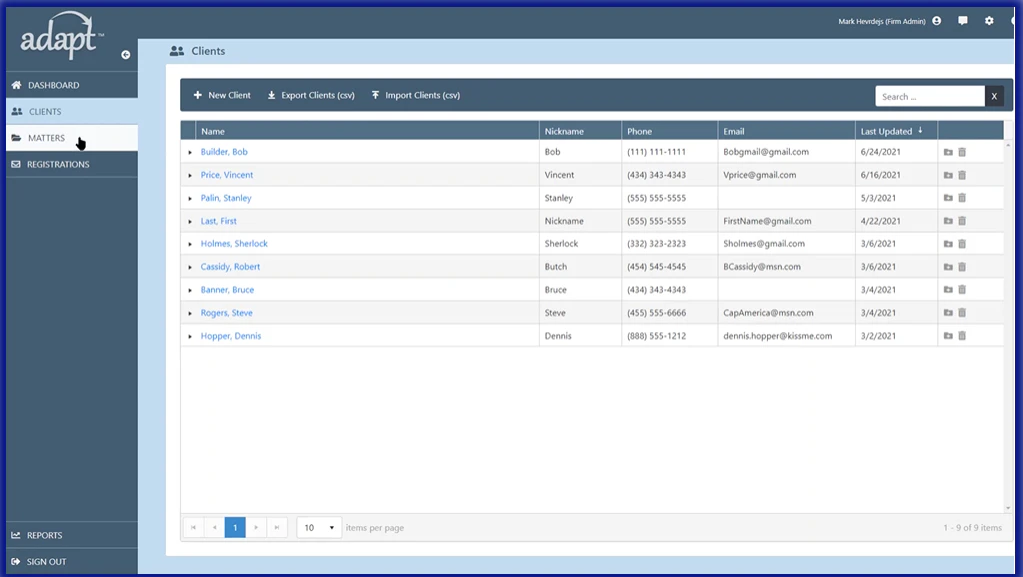Open the settings gear menu

point(989,20)
